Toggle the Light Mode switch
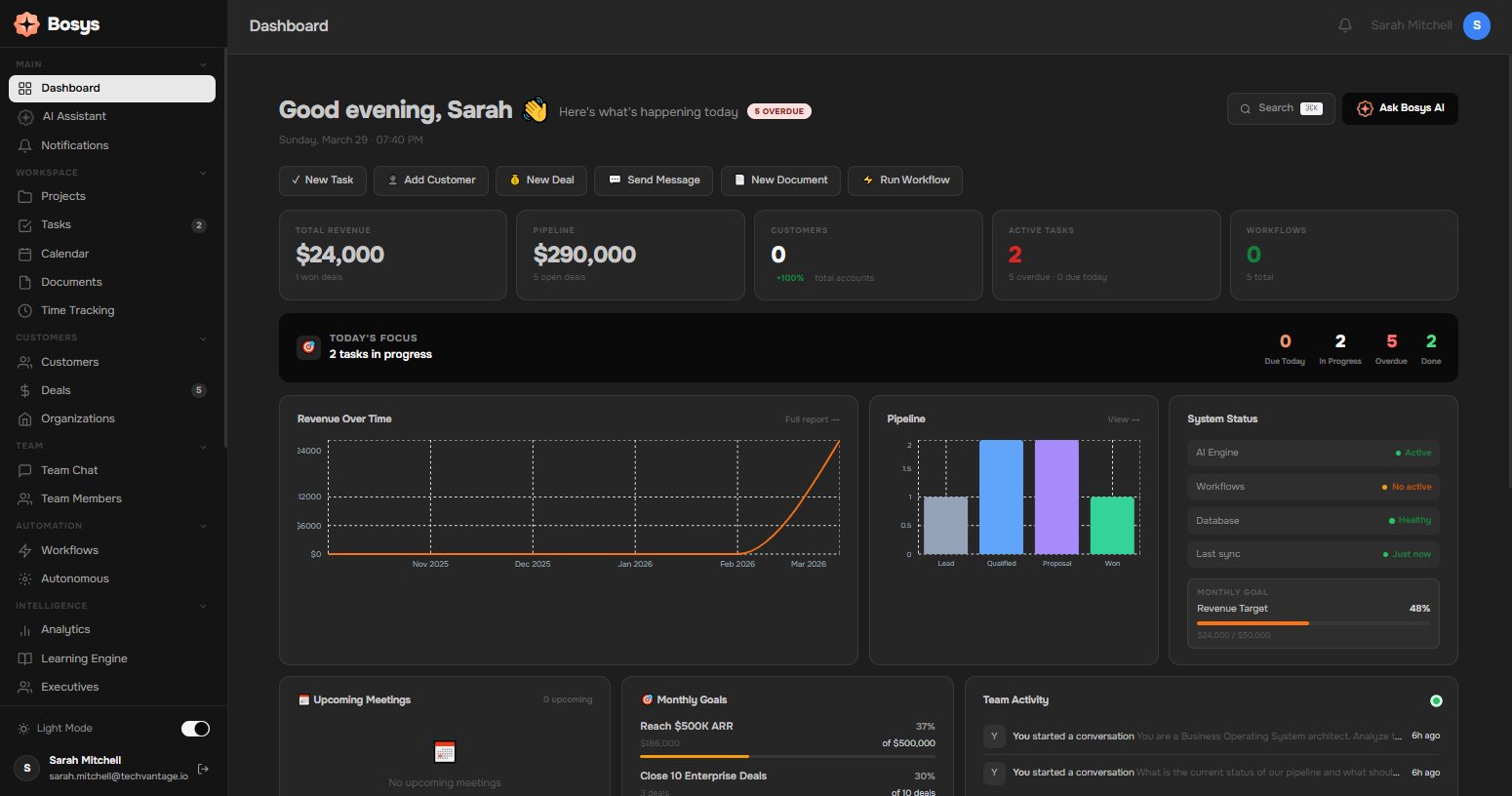Image resolution: width=1512 pixels, height=796 pixels. (x=195, y=729)
